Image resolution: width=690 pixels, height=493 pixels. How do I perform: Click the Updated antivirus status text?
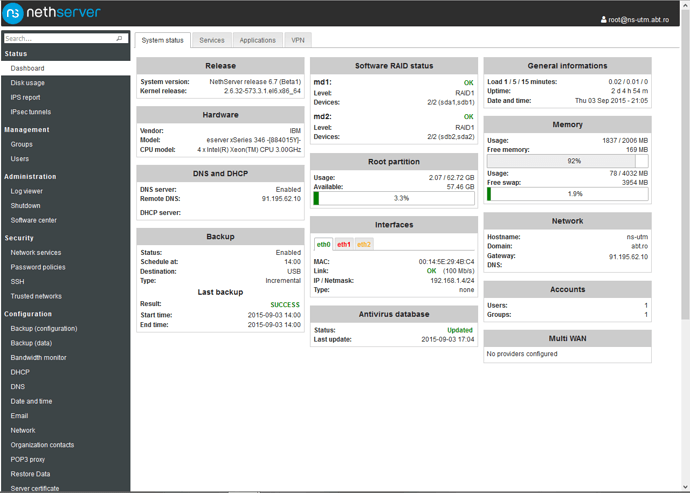coord(460,330)
